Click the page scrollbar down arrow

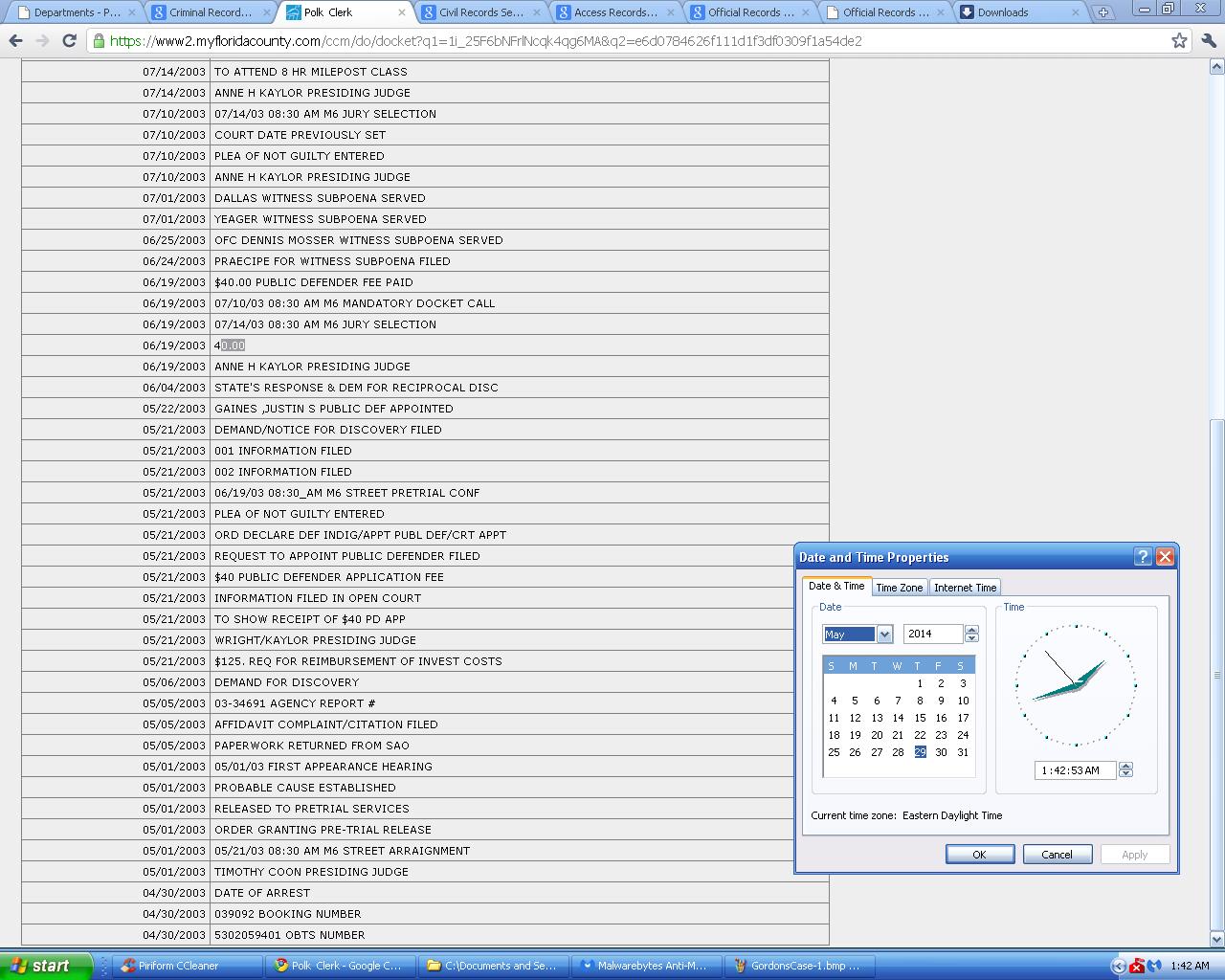pos(1217,941)
